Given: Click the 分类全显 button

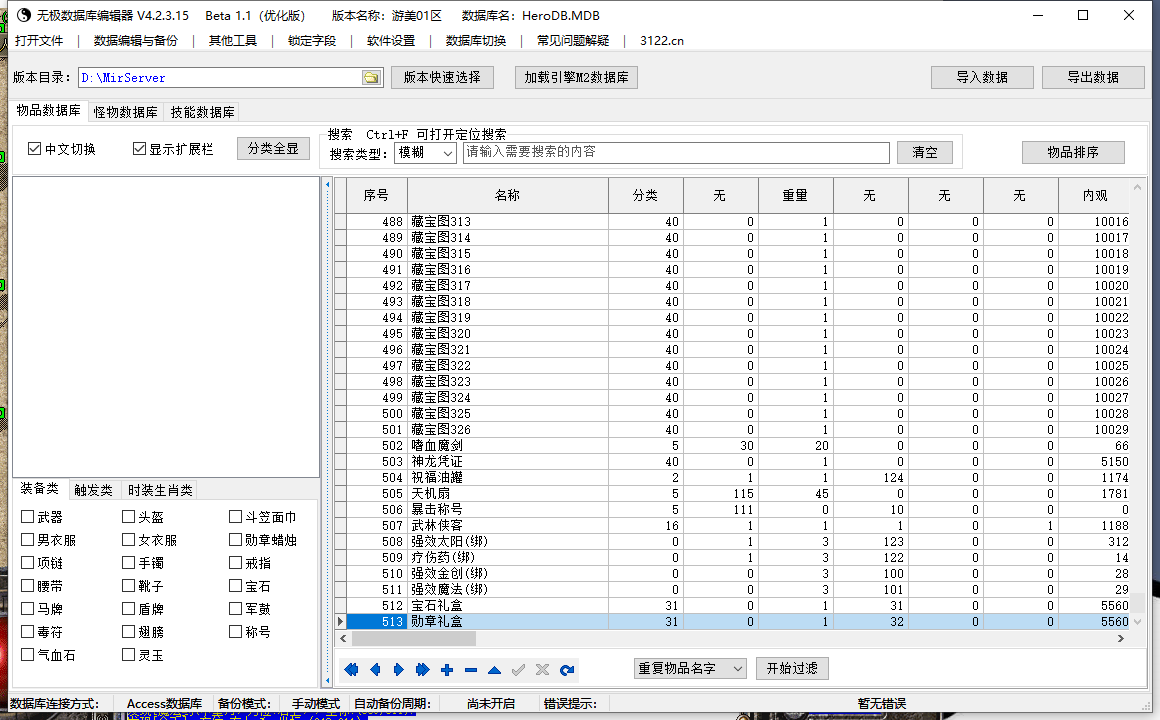Looking at the screenshot, I should 273,148.
